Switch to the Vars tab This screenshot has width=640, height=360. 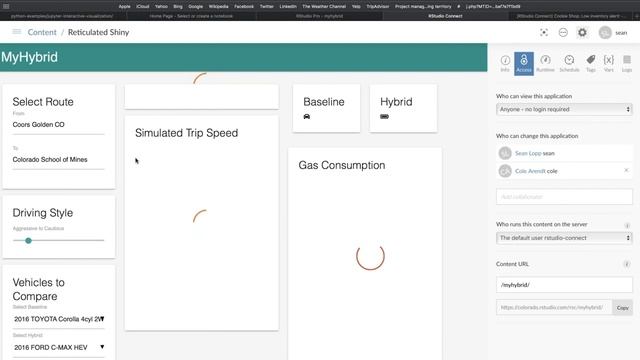coord(609,64)
